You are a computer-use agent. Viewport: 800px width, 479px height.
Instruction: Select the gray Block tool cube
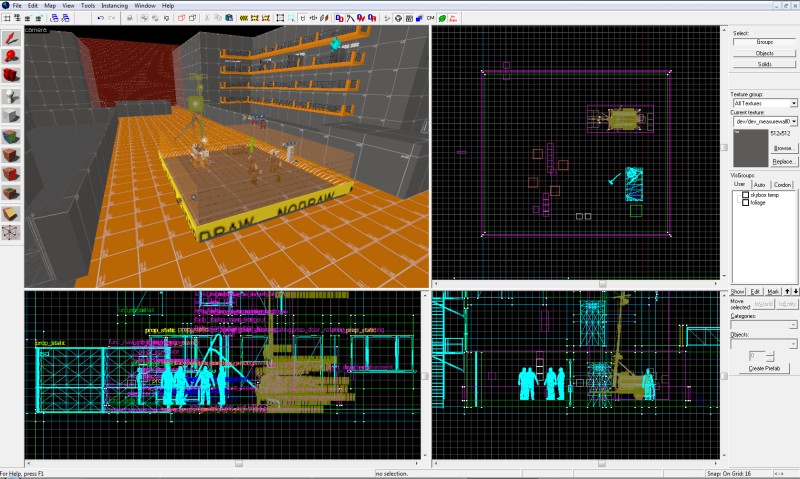(11, 116)
